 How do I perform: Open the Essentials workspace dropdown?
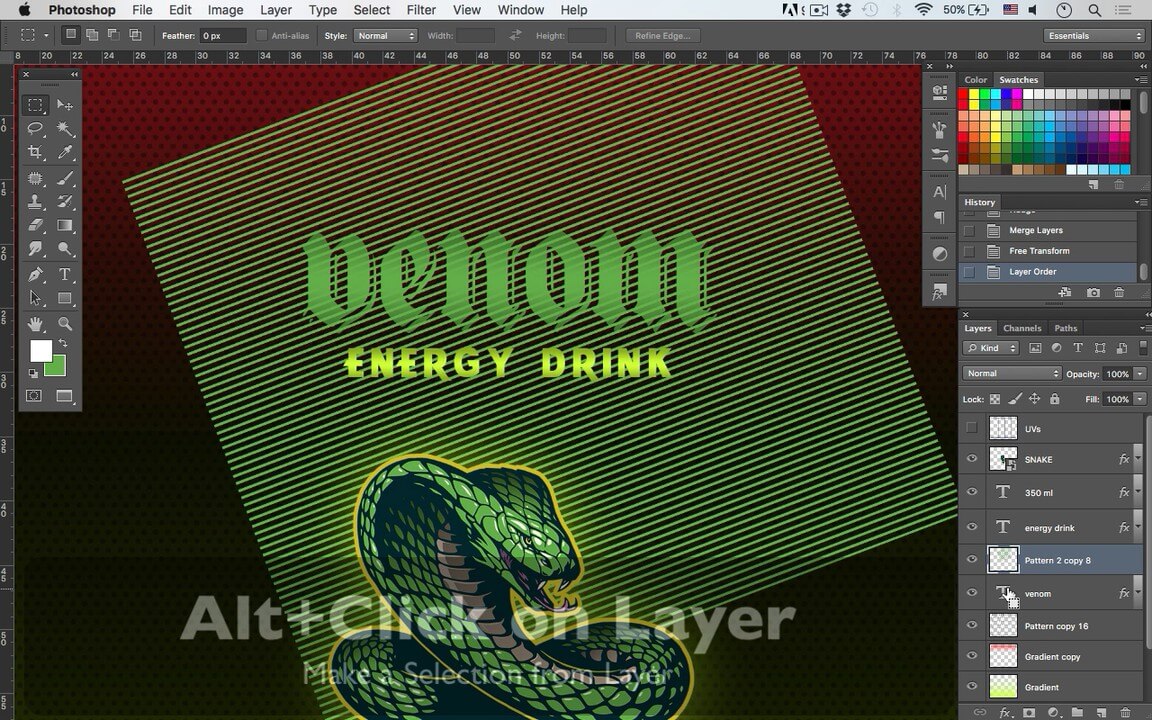pos(1094,36)
